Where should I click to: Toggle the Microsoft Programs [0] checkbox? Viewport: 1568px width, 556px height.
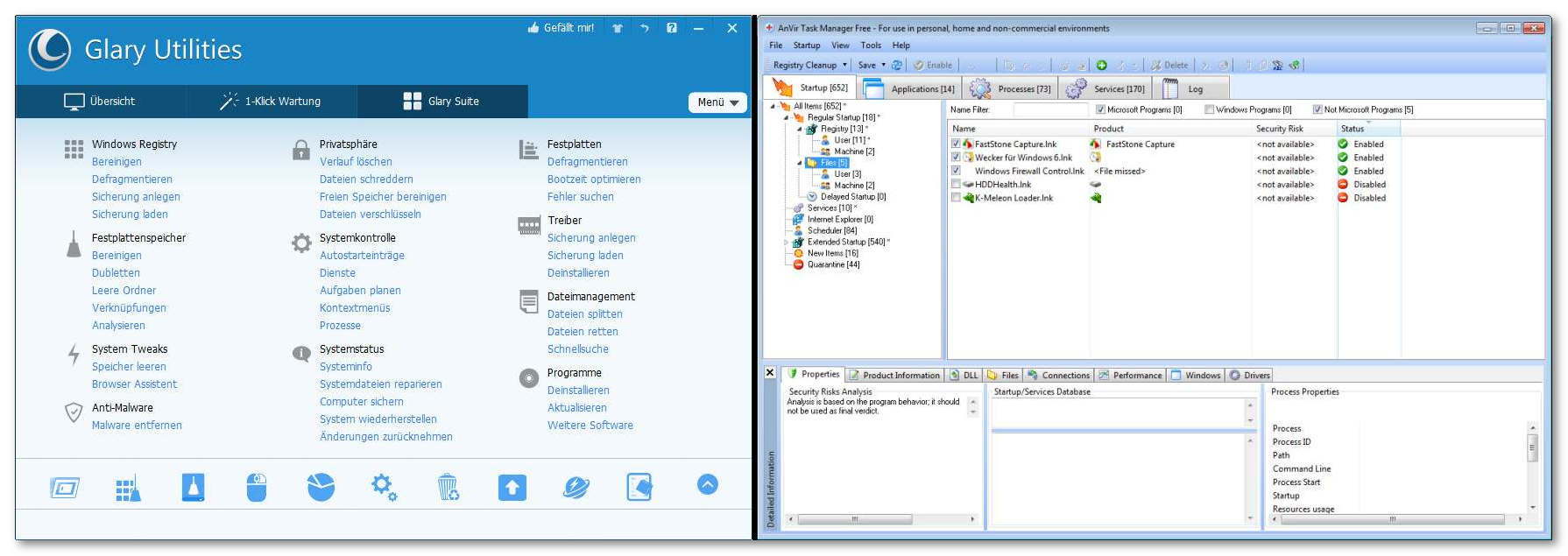click(x=1100, y=109)
